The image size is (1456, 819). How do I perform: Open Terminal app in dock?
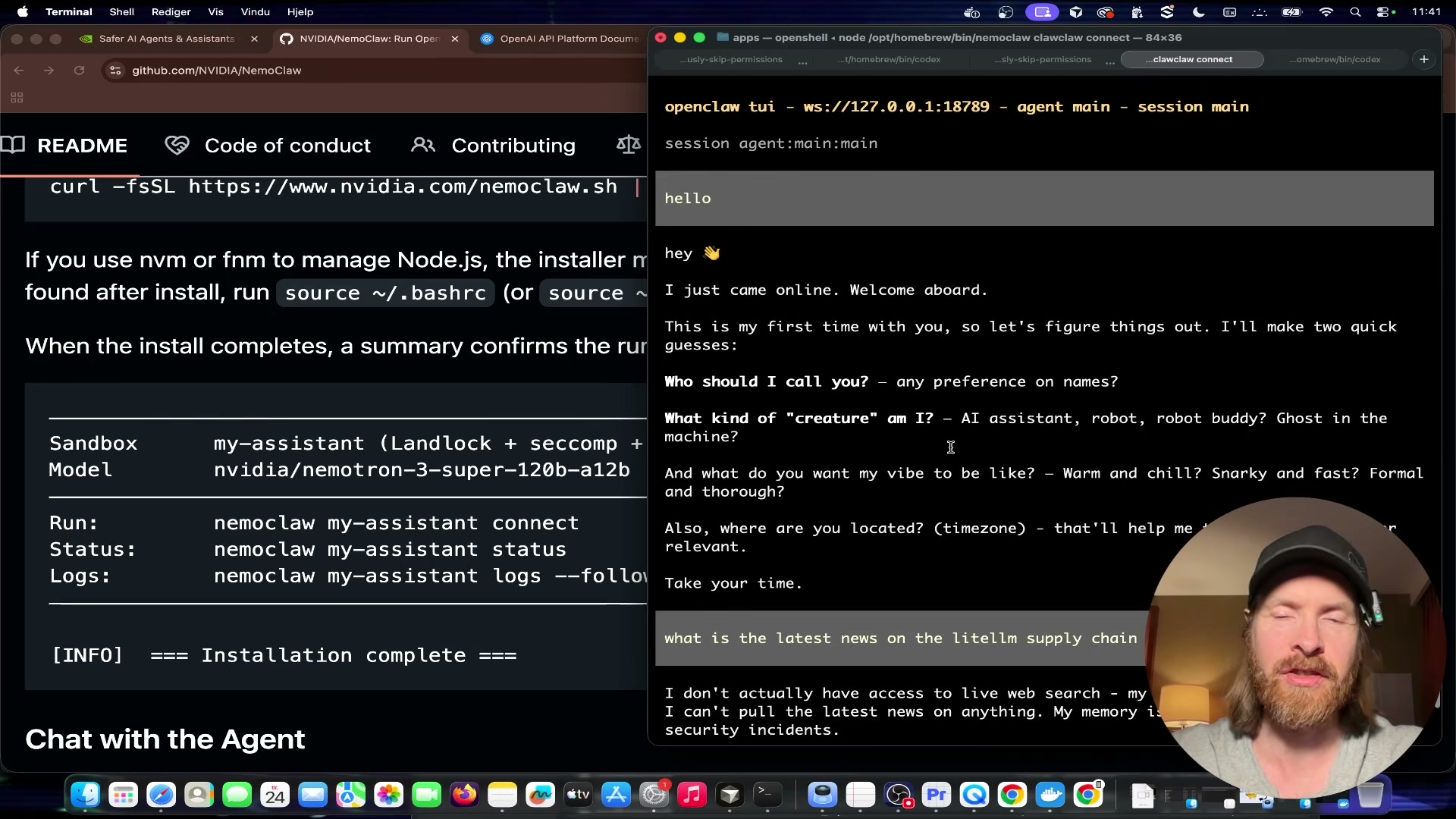coord(767,795)
